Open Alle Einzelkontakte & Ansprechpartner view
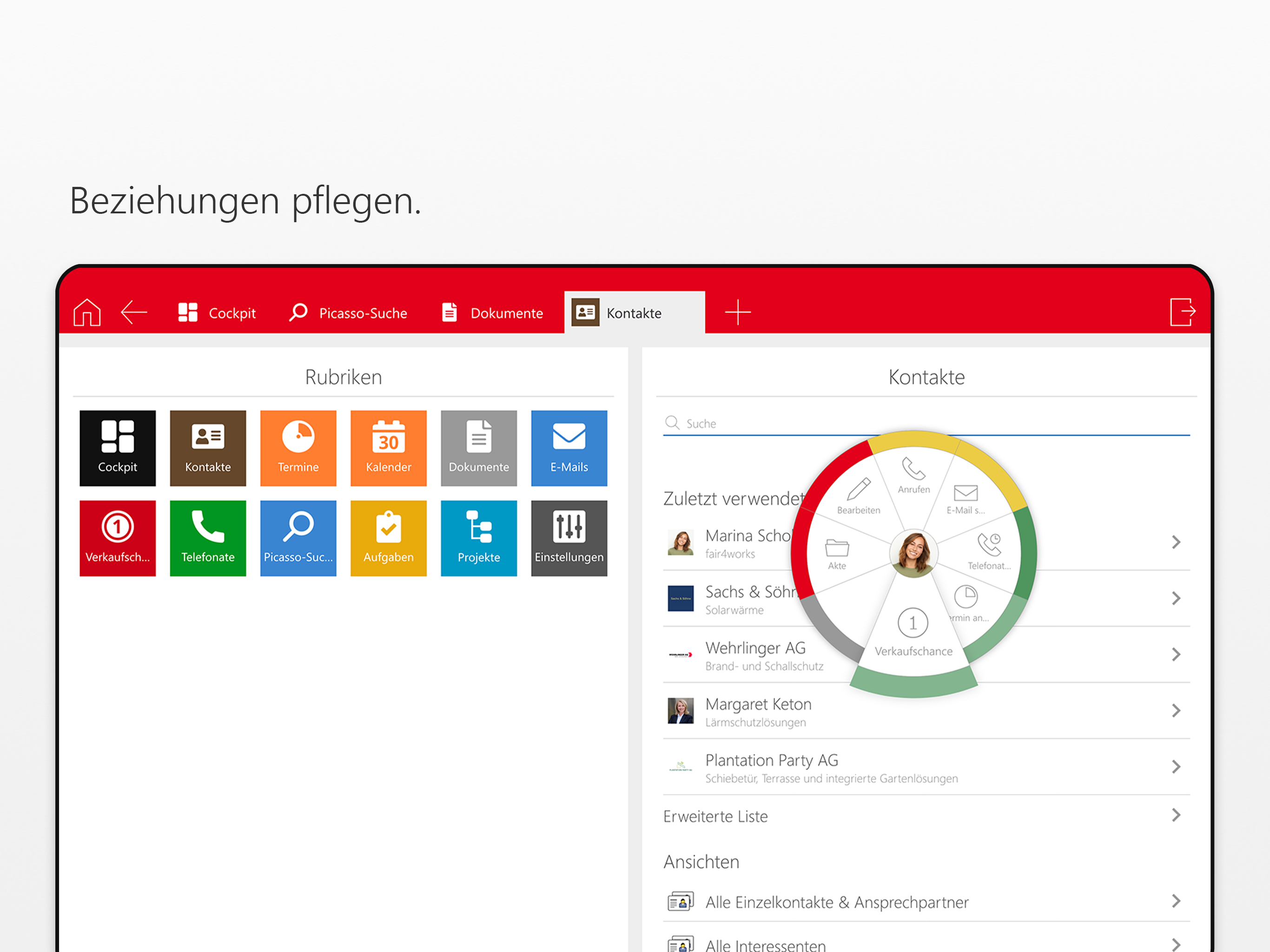1270x952 pixels. pos(837,902)
